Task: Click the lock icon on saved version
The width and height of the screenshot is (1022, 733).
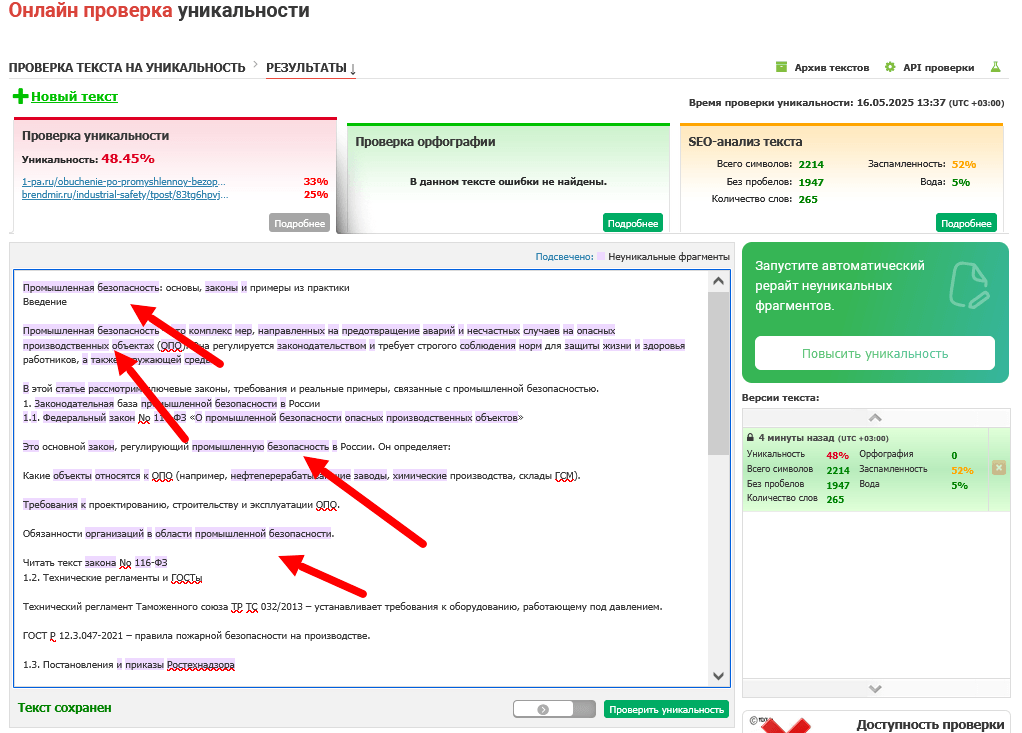Action: [x=750, y=438]
